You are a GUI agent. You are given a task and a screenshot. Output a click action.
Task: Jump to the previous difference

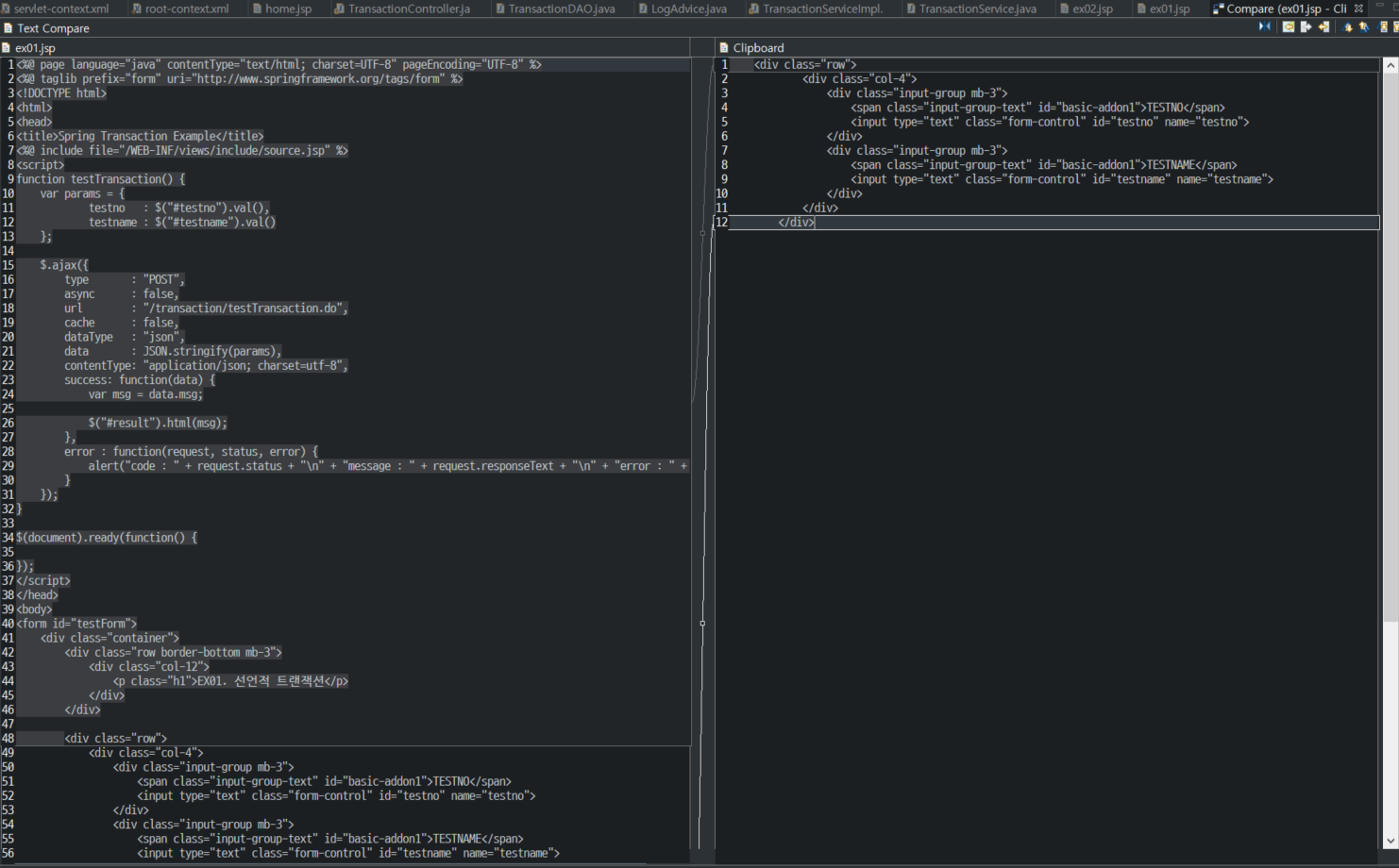click(x=1364, y=26)
